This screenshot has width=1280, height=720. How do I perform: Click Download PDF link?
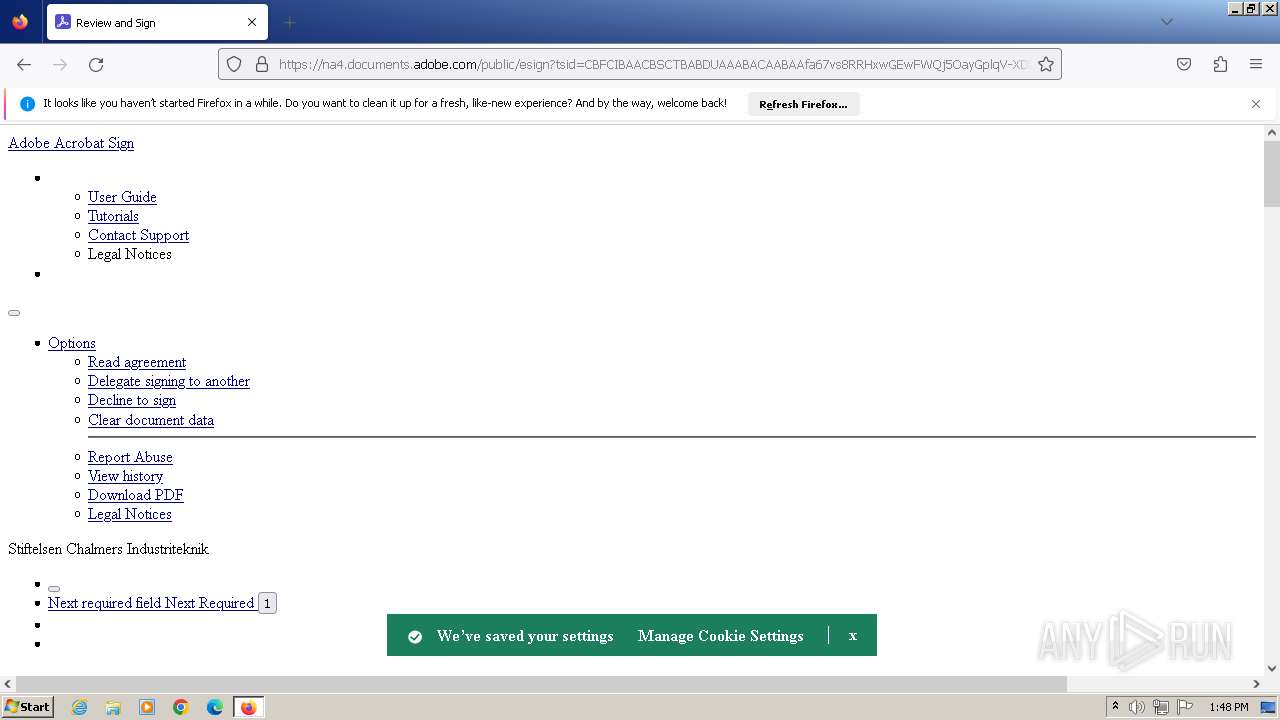coord(136,495)
